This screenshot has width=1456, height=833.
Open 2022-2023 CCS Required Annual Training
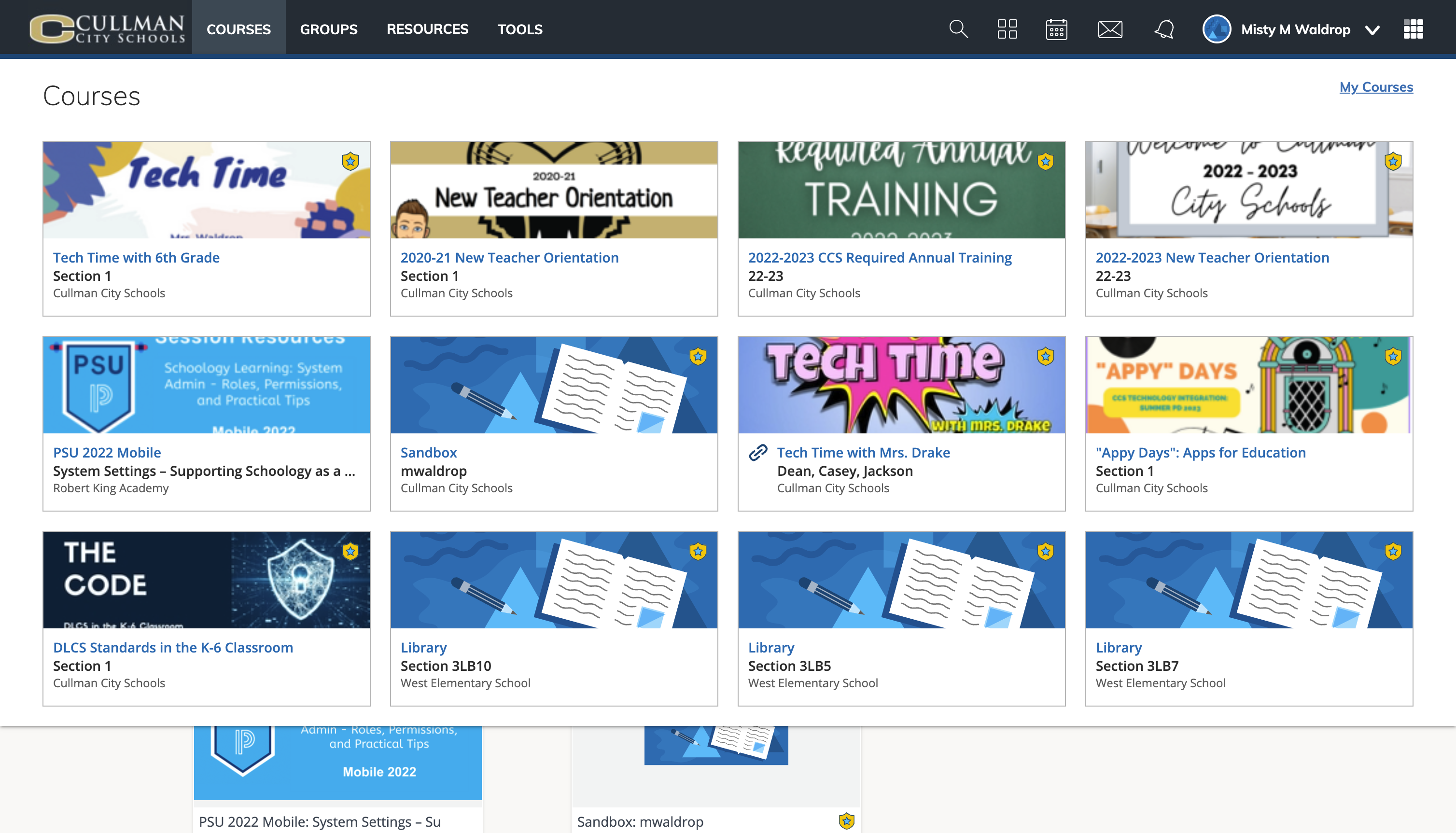click(880, 257)
